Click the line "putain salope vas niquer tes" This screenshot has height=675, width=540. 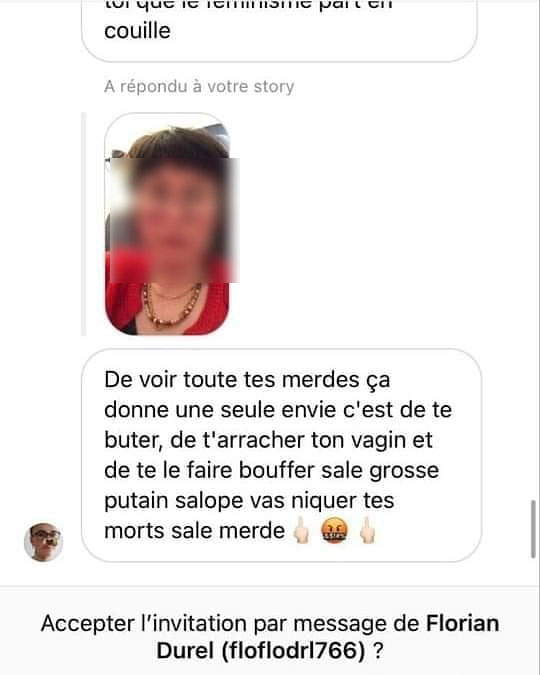coord(249,501)
